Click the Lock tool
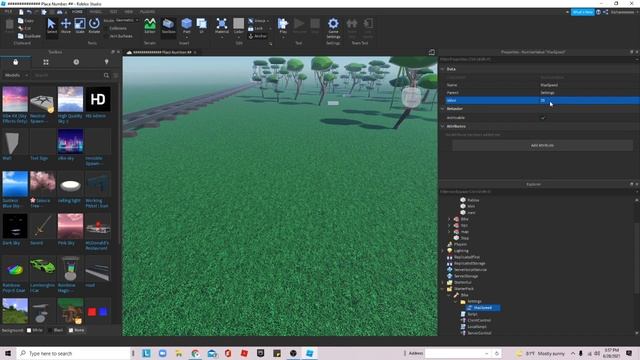 pos(256,28)
